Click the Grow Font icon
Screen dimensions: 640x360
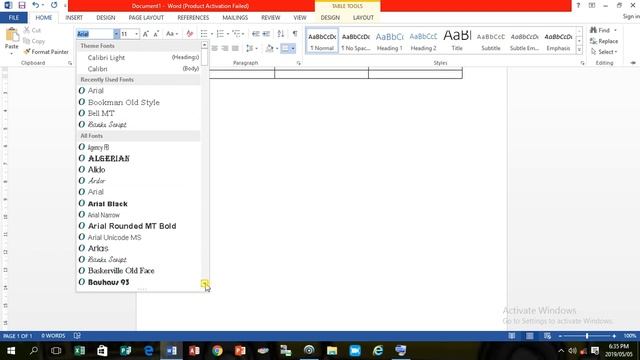click(146, 34)
